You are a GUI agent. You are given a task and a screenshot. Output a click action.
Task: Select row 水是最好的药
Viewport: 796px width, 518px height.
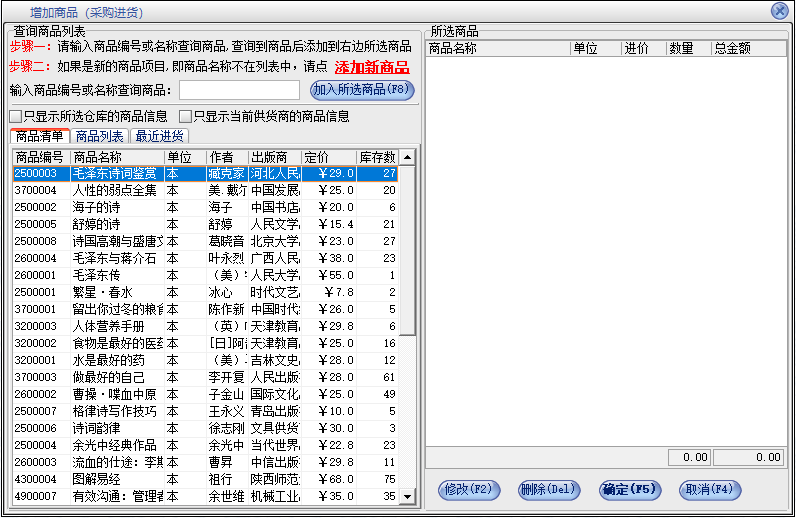[x=205, y=361]
